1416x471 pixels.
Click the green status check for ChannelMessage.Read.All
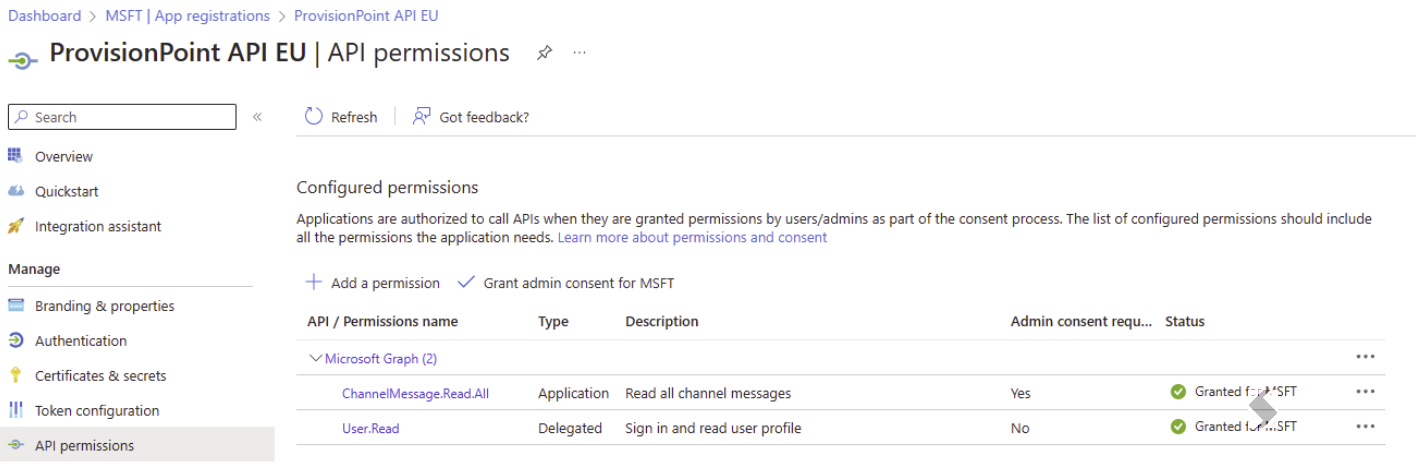[x=1178, y=392]
